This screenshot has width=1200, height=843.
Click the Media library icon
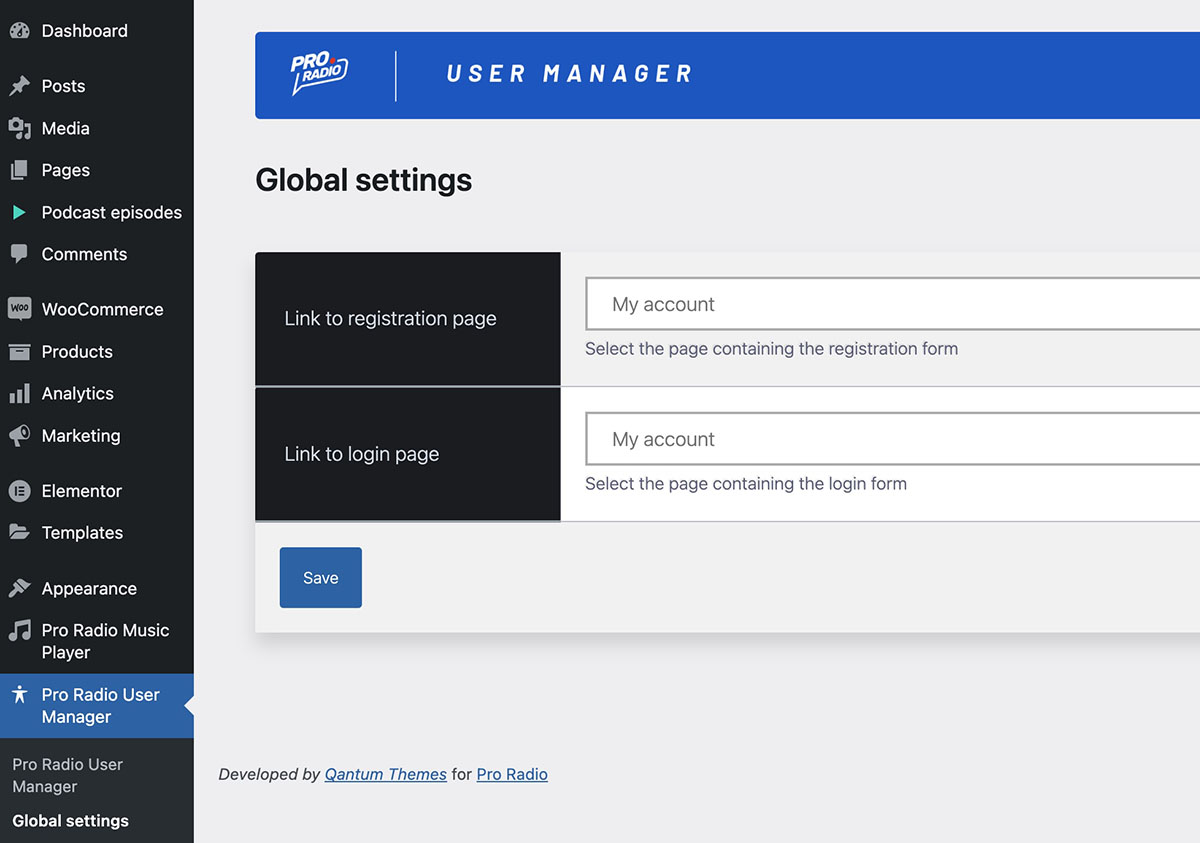pos(19,128)
